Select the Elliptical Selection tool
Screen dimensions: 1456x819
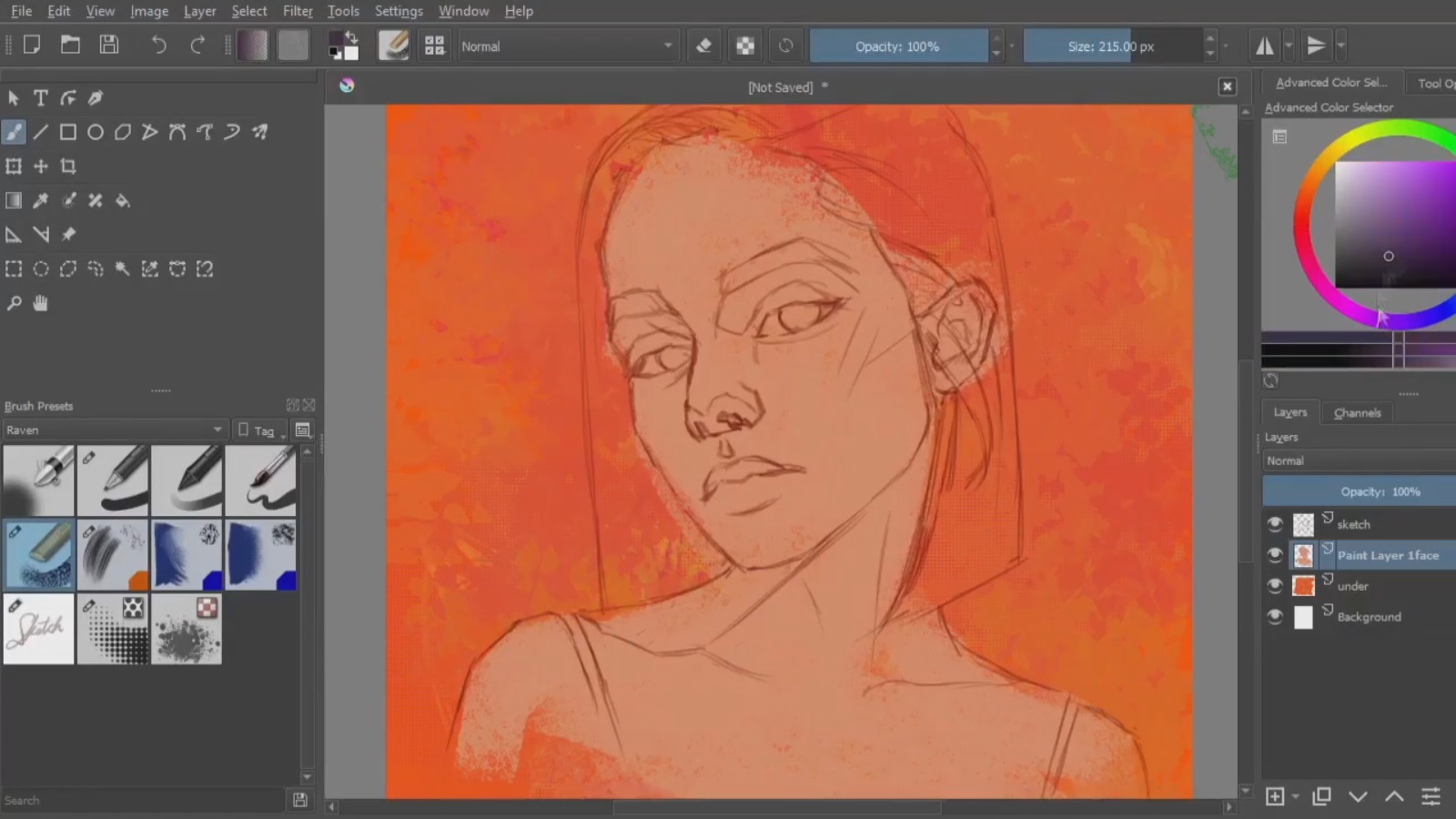[41, 268]
